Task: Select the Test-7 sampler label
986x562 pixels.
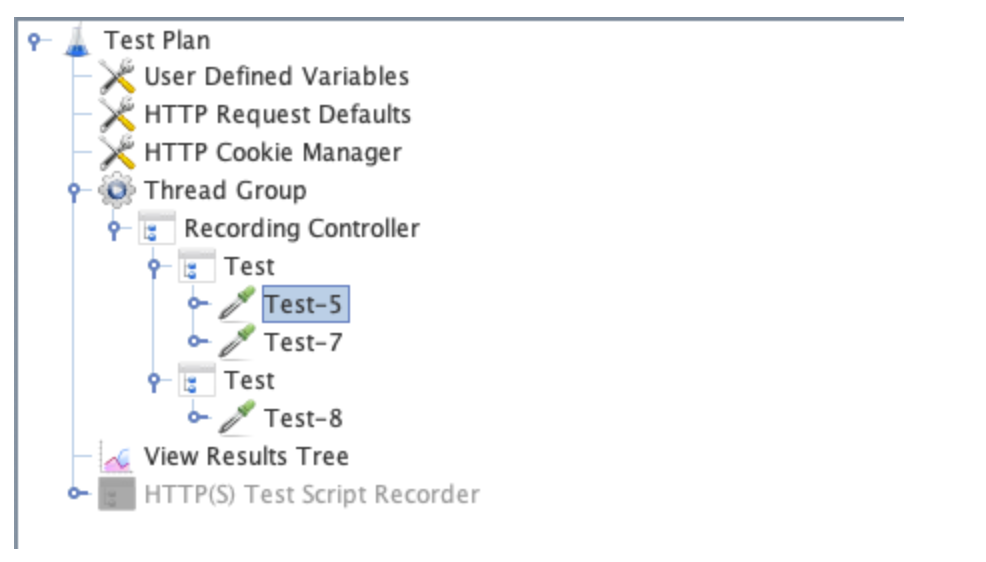Action: click(x=303, y=343)
